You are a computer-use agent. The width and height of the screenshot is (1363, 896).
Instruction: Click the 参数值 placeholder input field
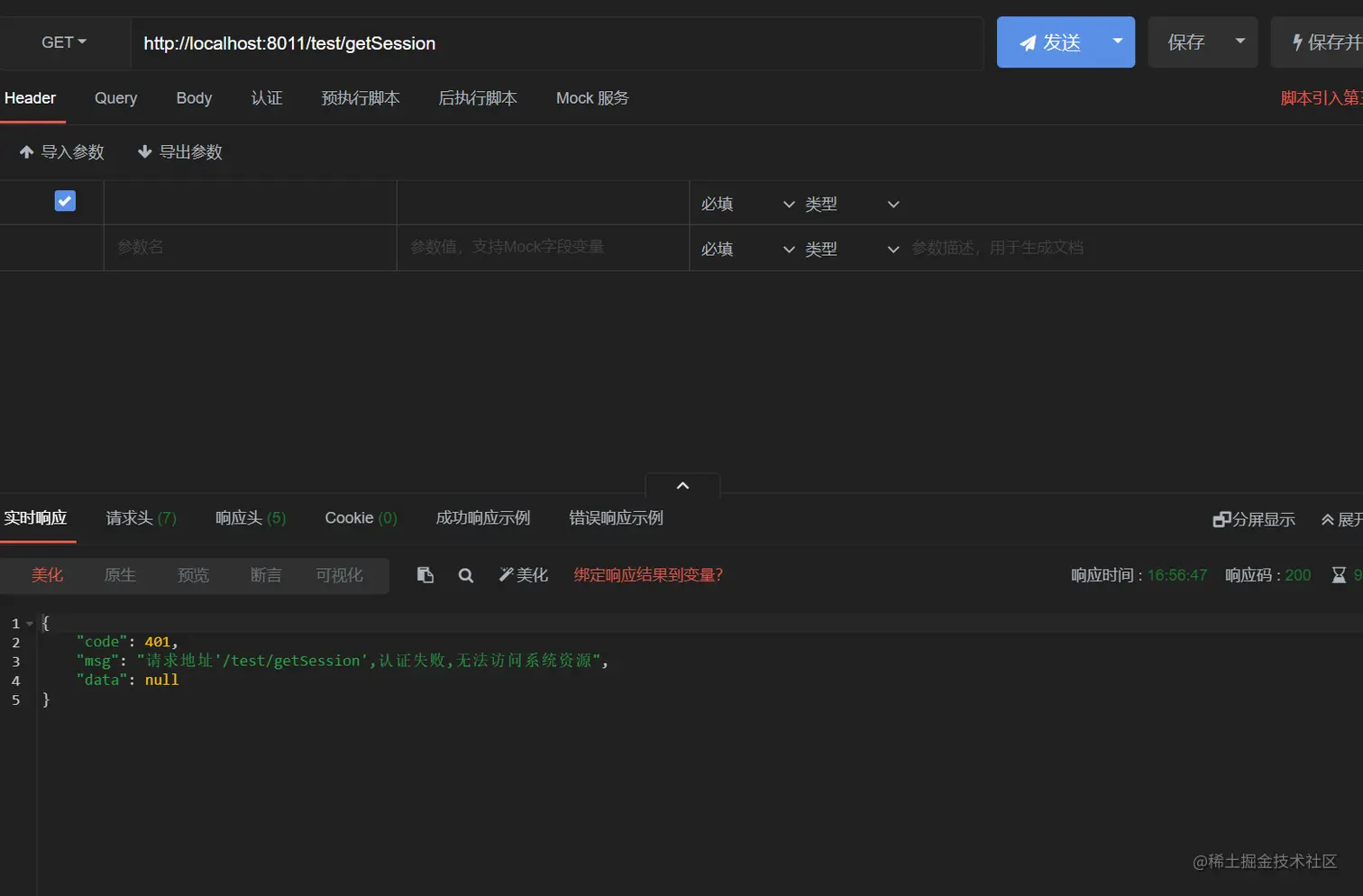[x=543, y=247]
